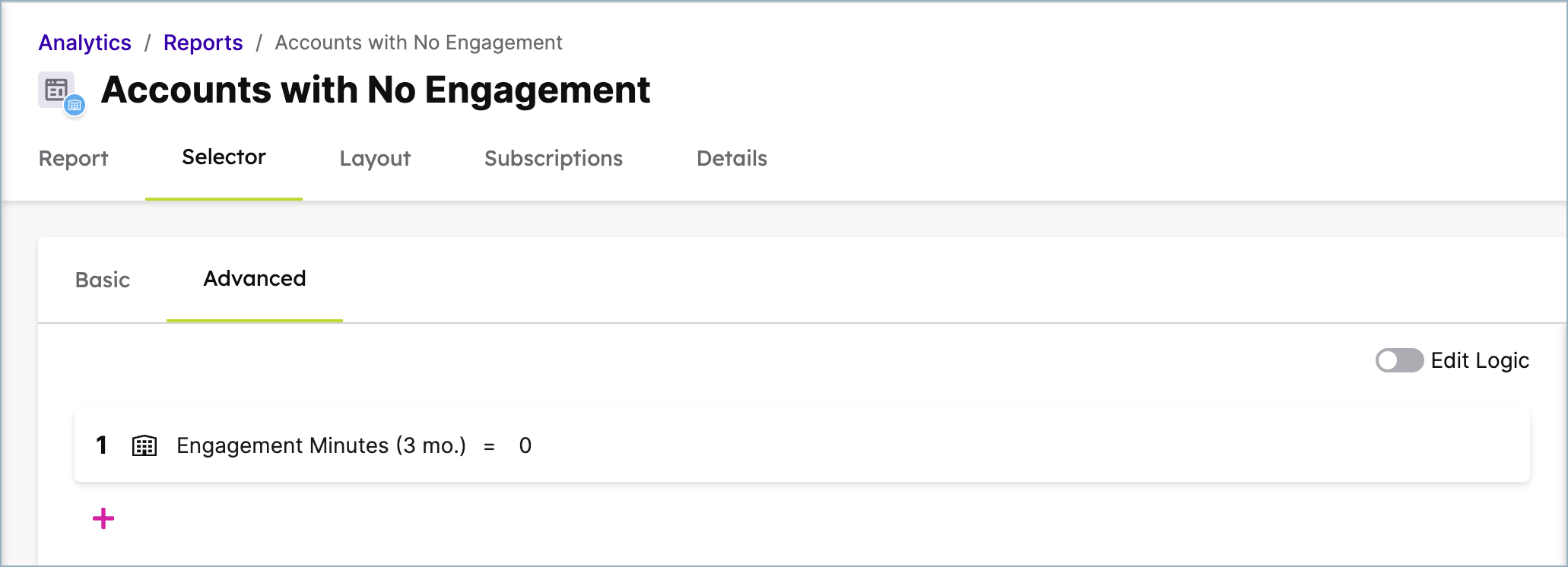Select the Advanced selector tab
Image resolution: width=1568 pixels, height=567 pixels.
coord(255,279)
